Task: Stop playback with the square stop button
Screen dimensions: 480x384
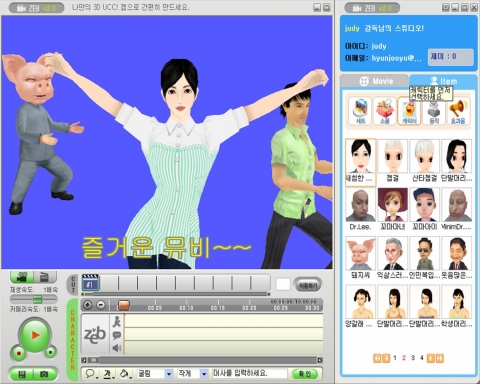Action: 50,352
